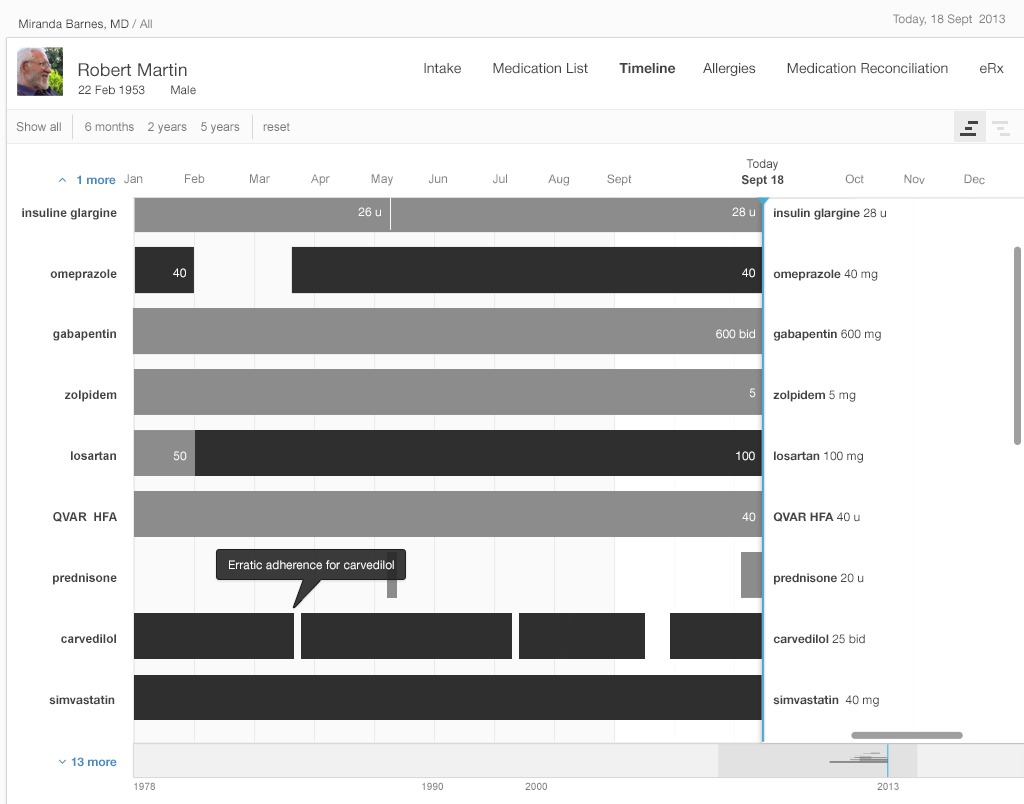Viewport: 1024px width, 804px height.
Task: Click the overview range slider near 2013
Action: click(817, 761)
